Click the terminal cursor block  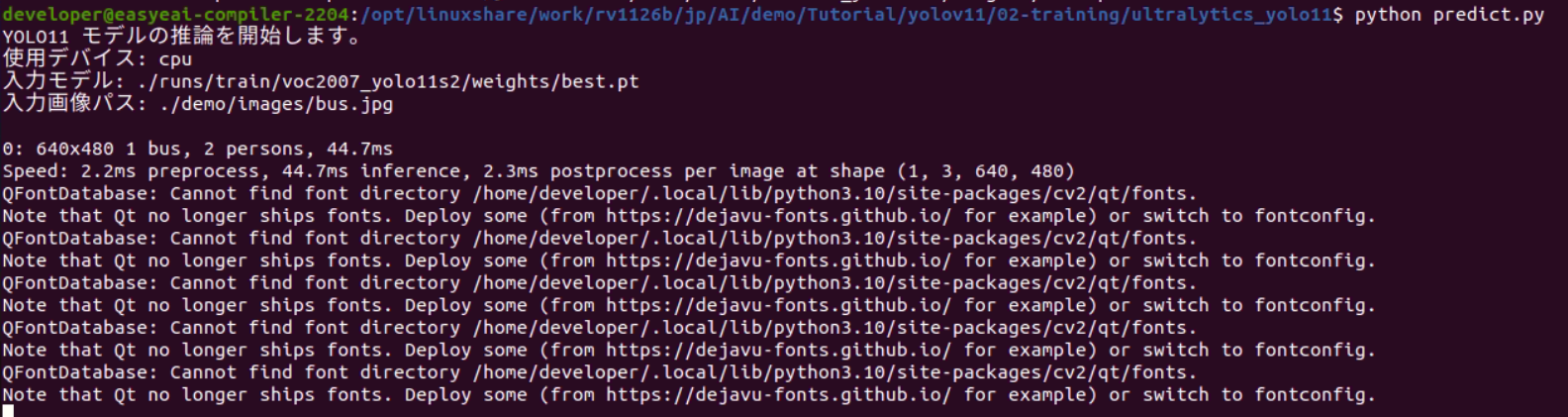click(8, 411)
